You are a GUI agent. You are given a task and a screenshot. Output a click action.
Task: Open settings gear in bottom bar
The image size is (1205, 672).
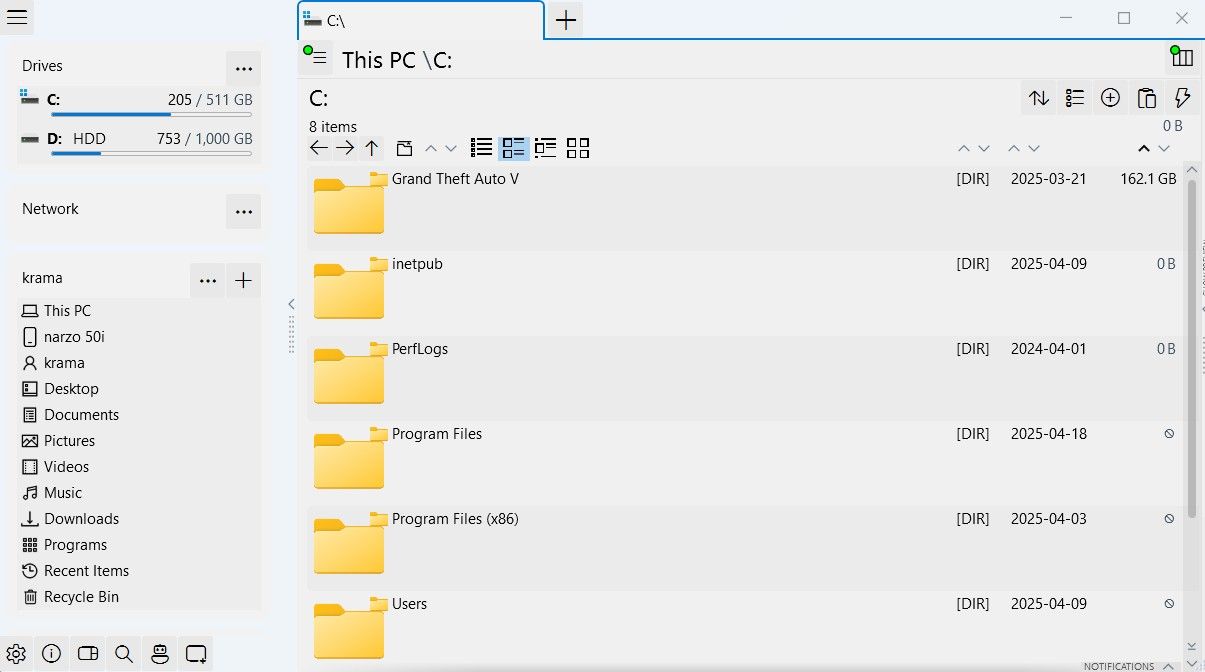16,654
